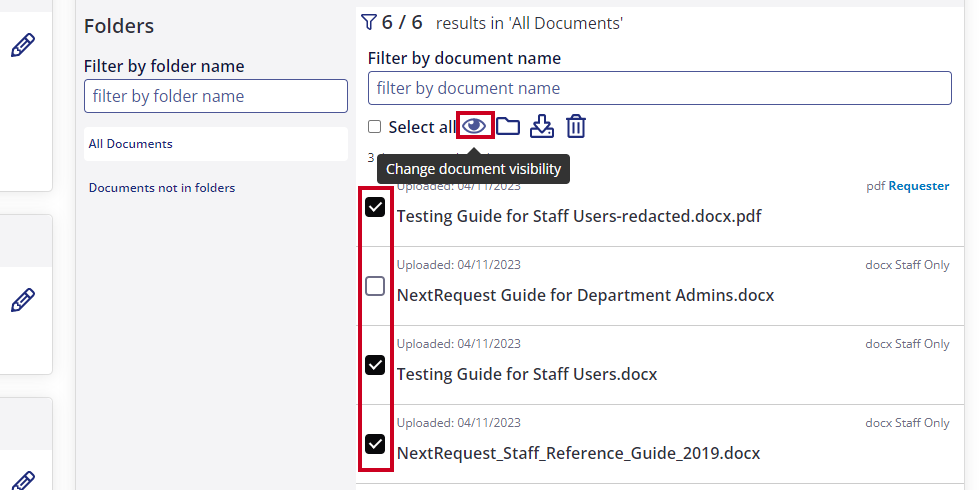Click Staff Only label on Department Admins row

tap(922, 265)
